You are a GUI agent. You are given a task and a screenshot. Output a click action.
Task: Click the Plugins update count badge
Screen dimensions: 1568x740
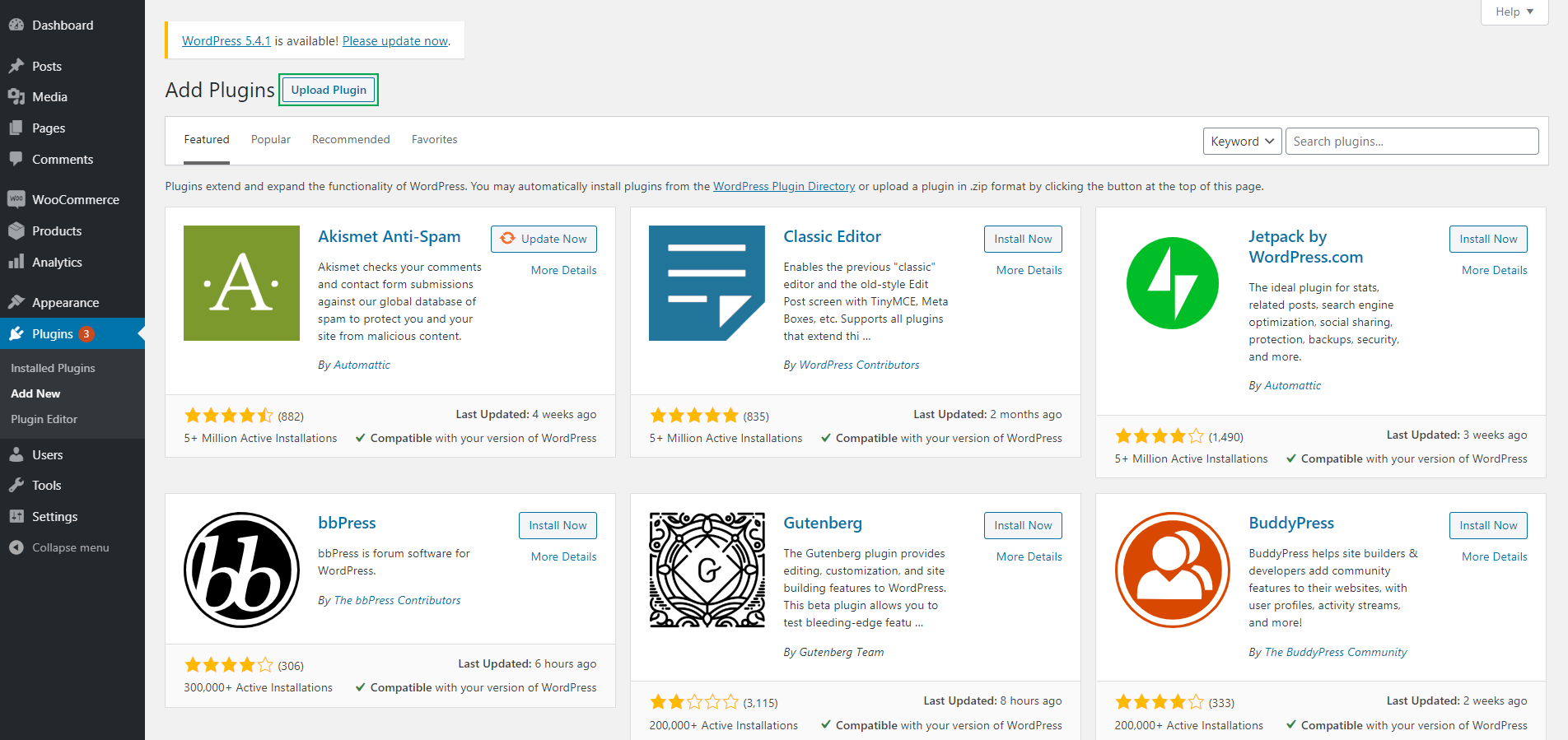coord(86,333)
